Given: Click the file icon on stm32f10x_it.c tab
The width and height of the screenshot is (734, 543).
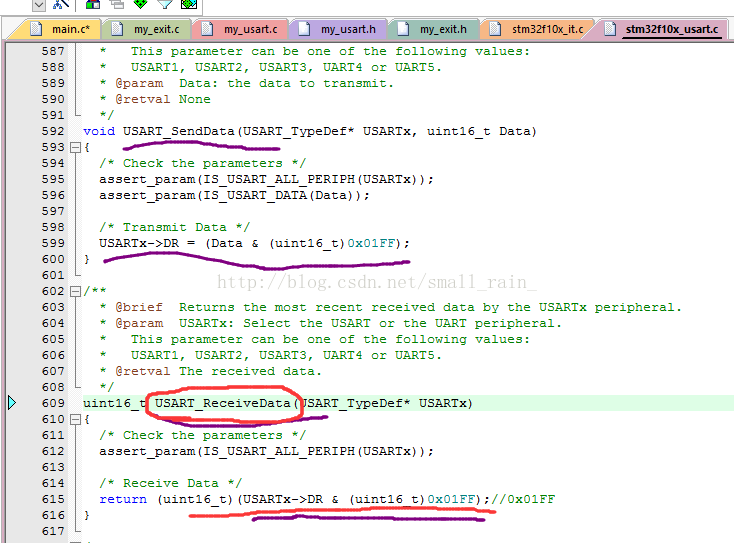Looking at the screenshot, I should pos(495,29).
